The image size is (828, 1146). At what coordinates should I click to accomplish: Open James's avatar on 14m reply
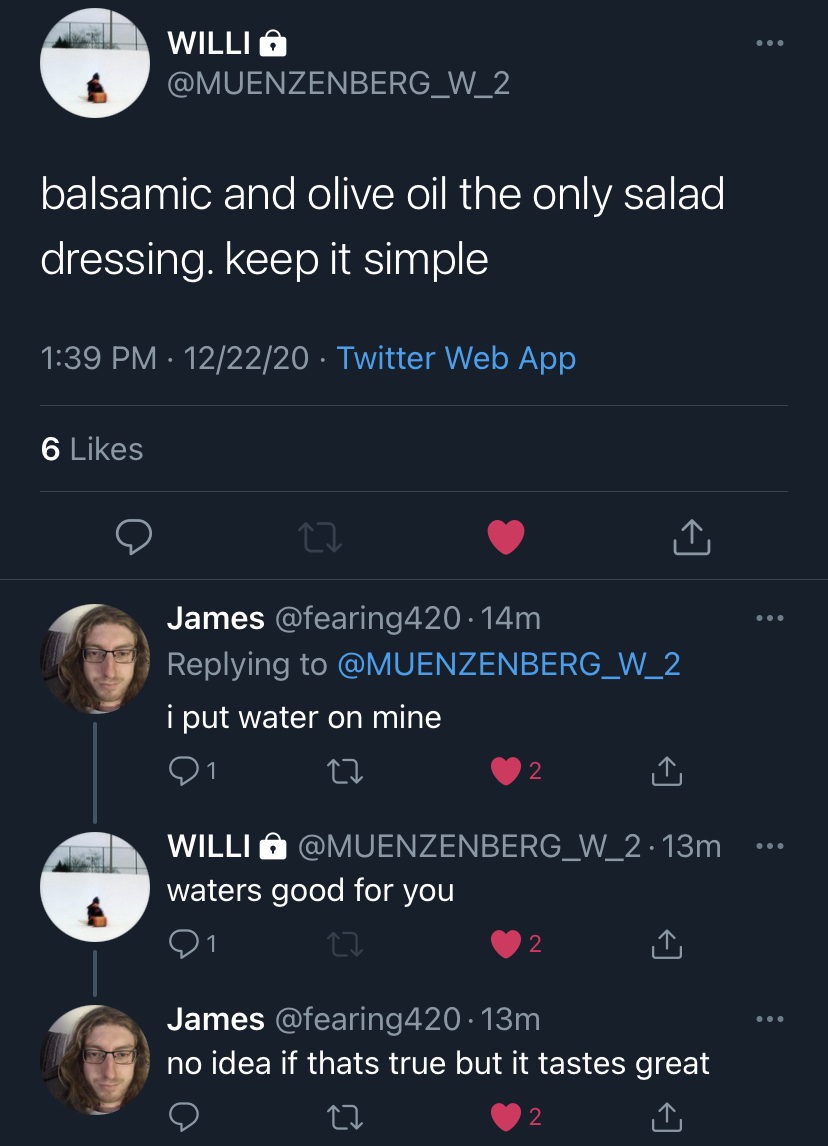coord(95,658)
